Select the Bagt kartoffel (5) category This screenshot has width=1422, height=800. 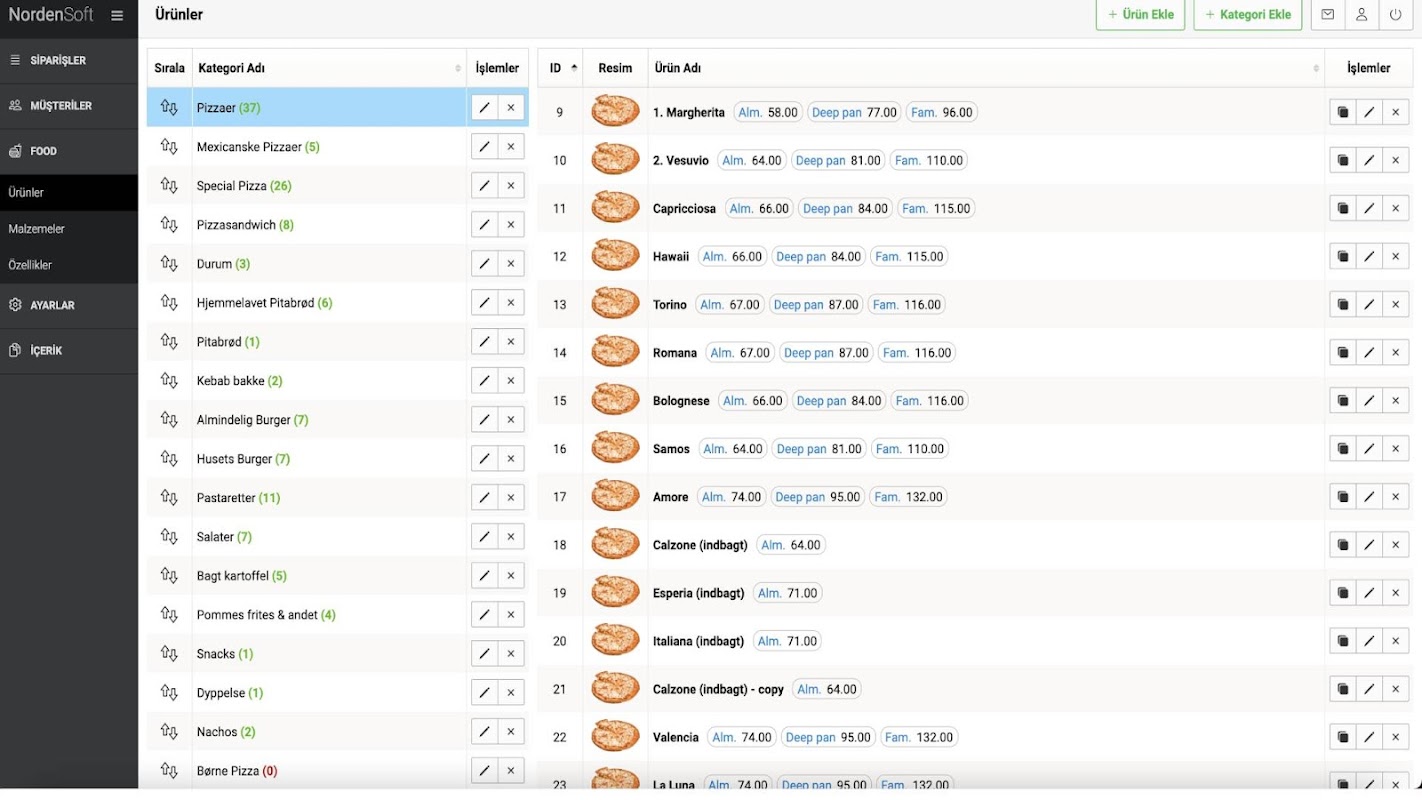(241, 576)
